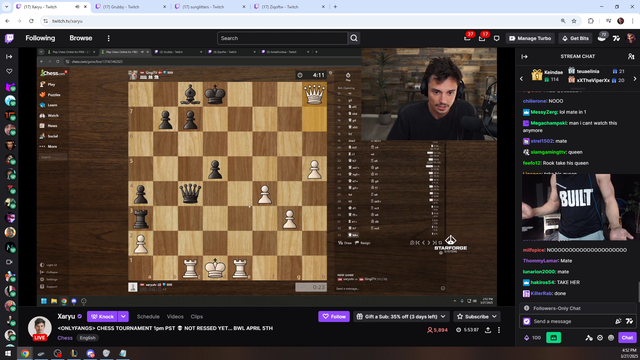Open the browser tab search dropdown arrow
Screen dimensions: 640x360
point(7,7)
